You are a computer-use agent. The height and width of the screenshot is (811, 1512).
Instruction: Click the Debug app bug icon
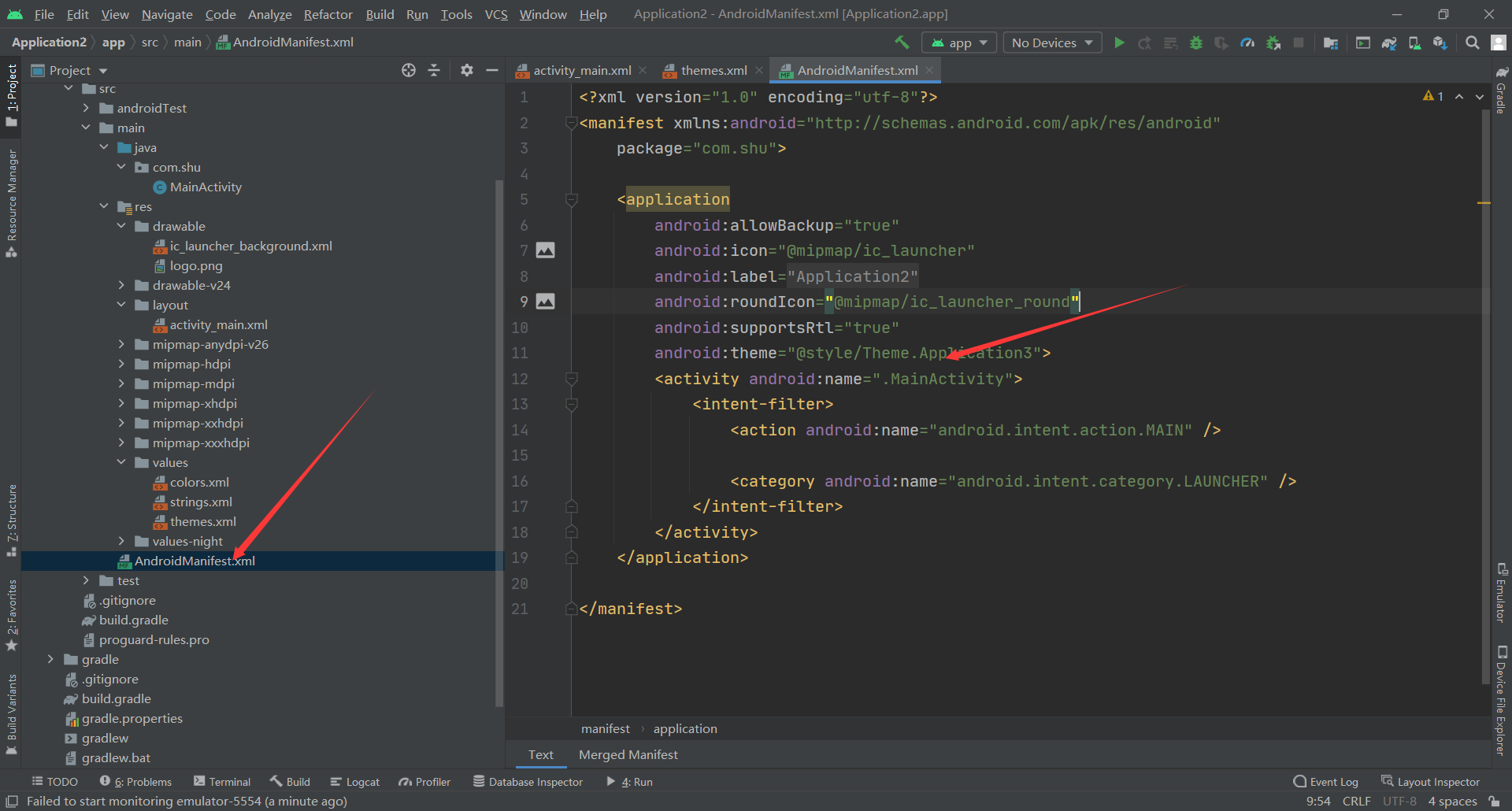pos(1196,43)
